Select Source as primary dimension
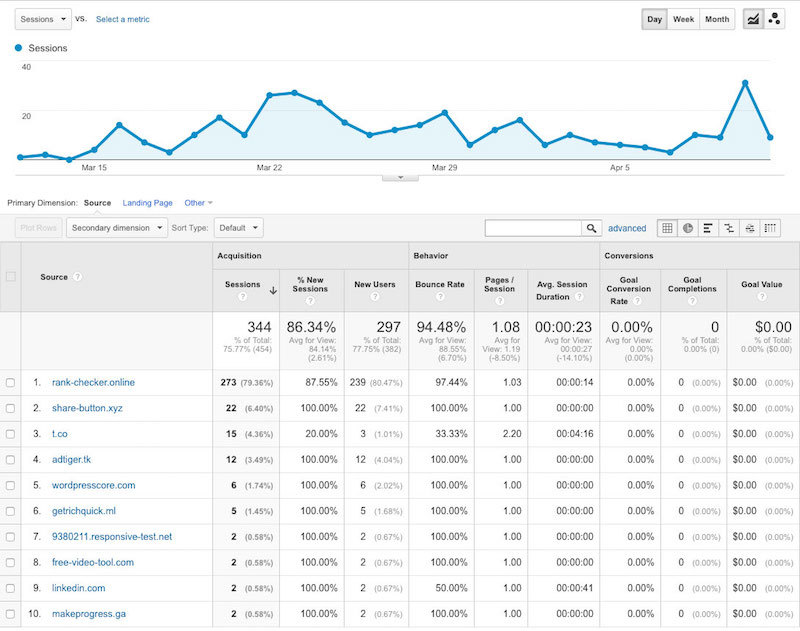800x631 pixels. coord(97,203)
